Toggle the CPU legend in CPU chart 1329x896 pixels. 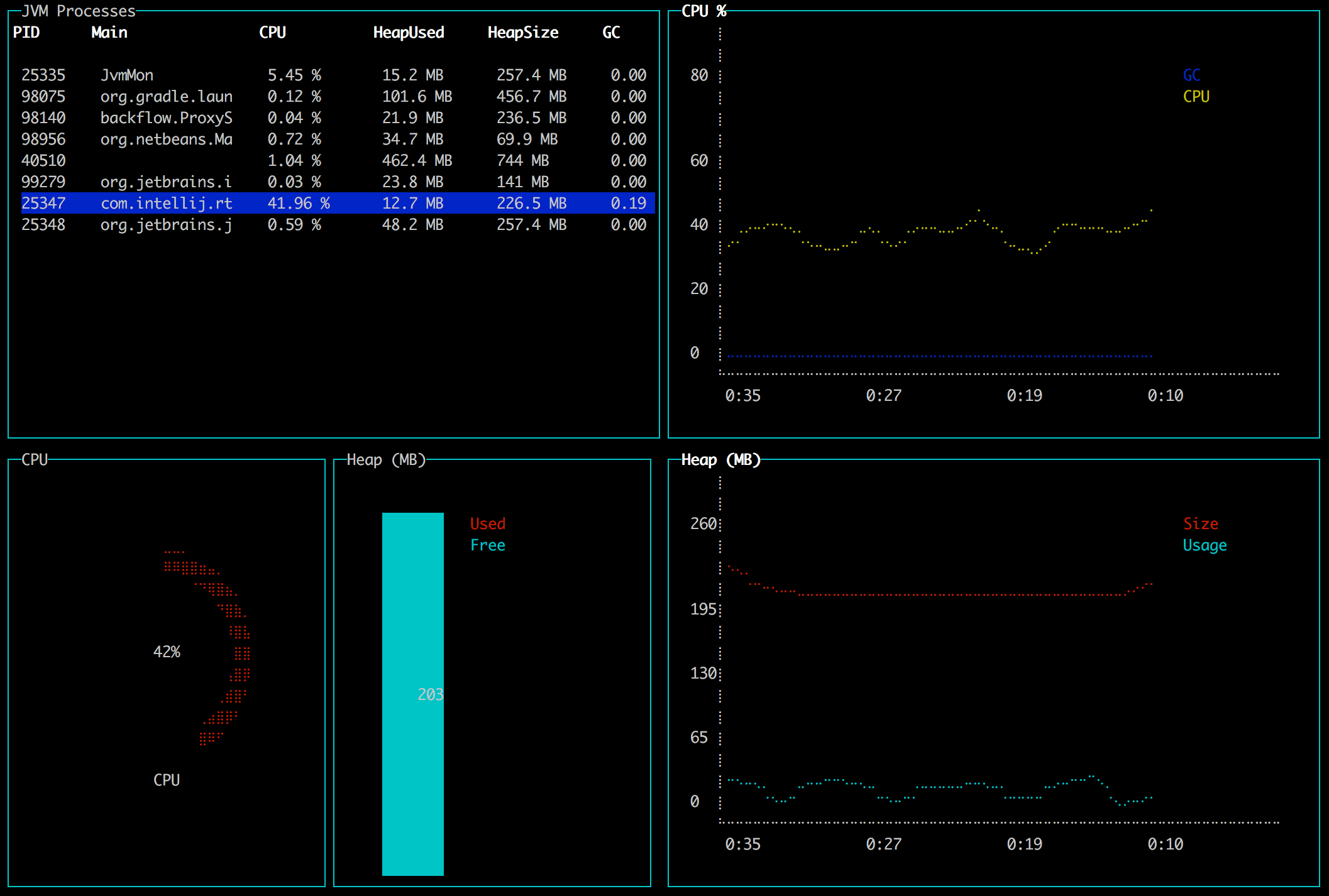point(1194,96)
